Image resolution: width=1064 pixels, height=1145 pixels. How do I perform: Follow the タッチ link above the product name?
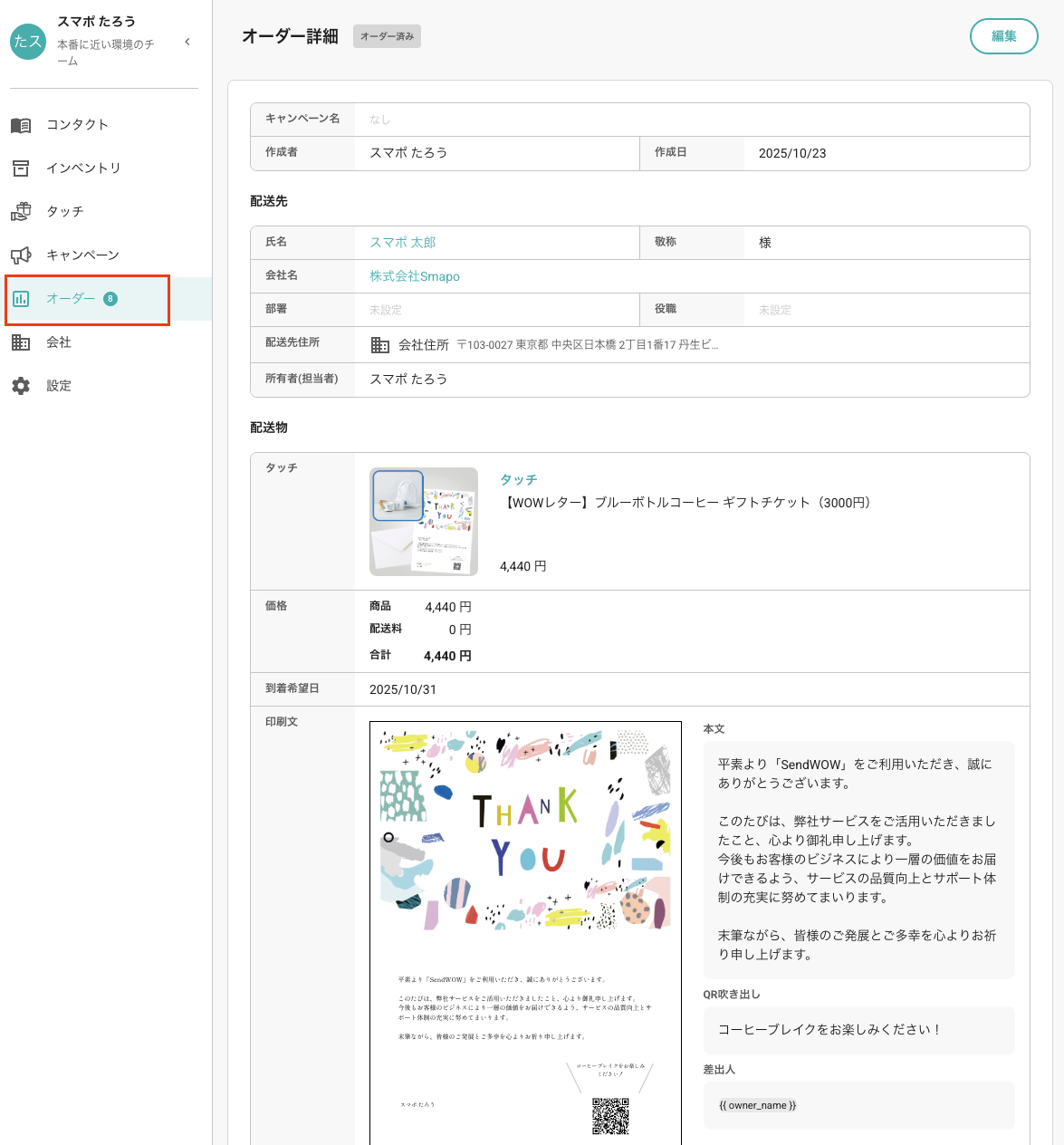[x=519, y=480]
